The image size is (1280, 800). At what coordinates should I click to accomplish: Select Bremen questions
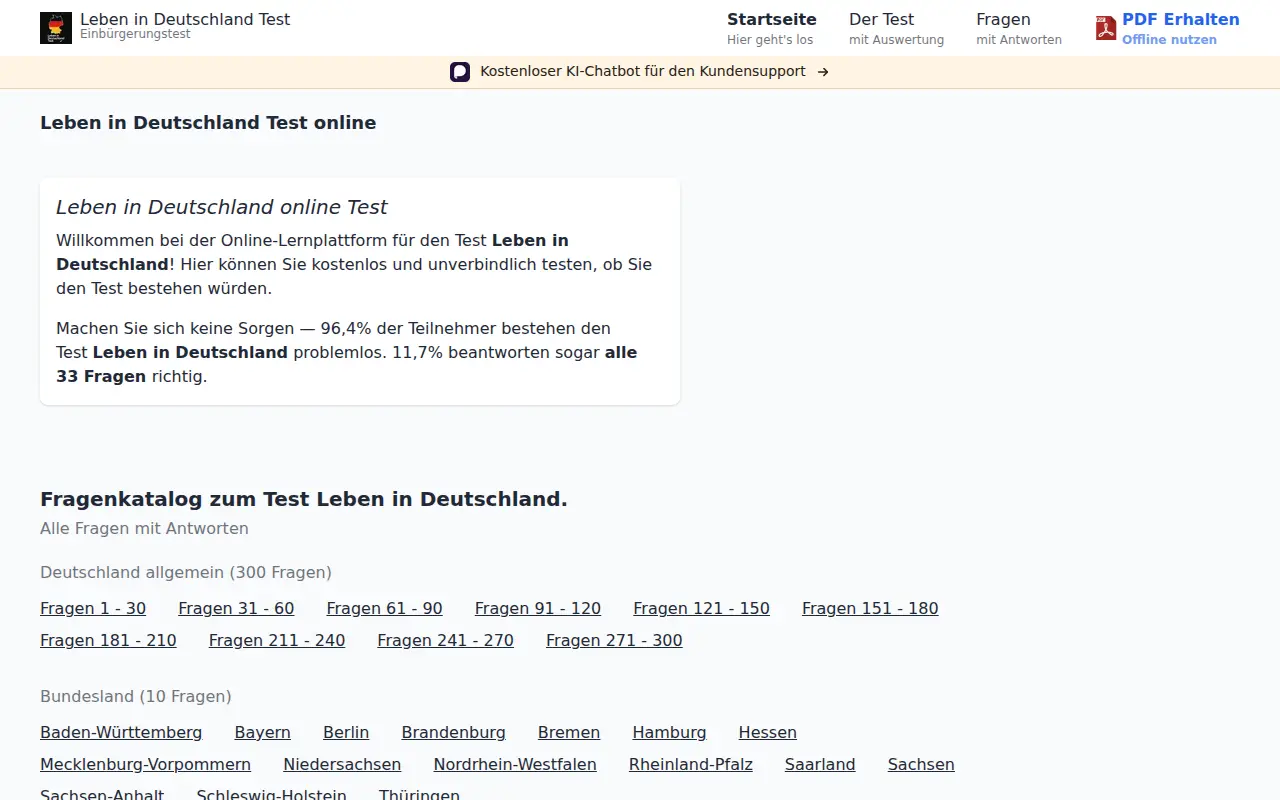(x=569, y=733)
